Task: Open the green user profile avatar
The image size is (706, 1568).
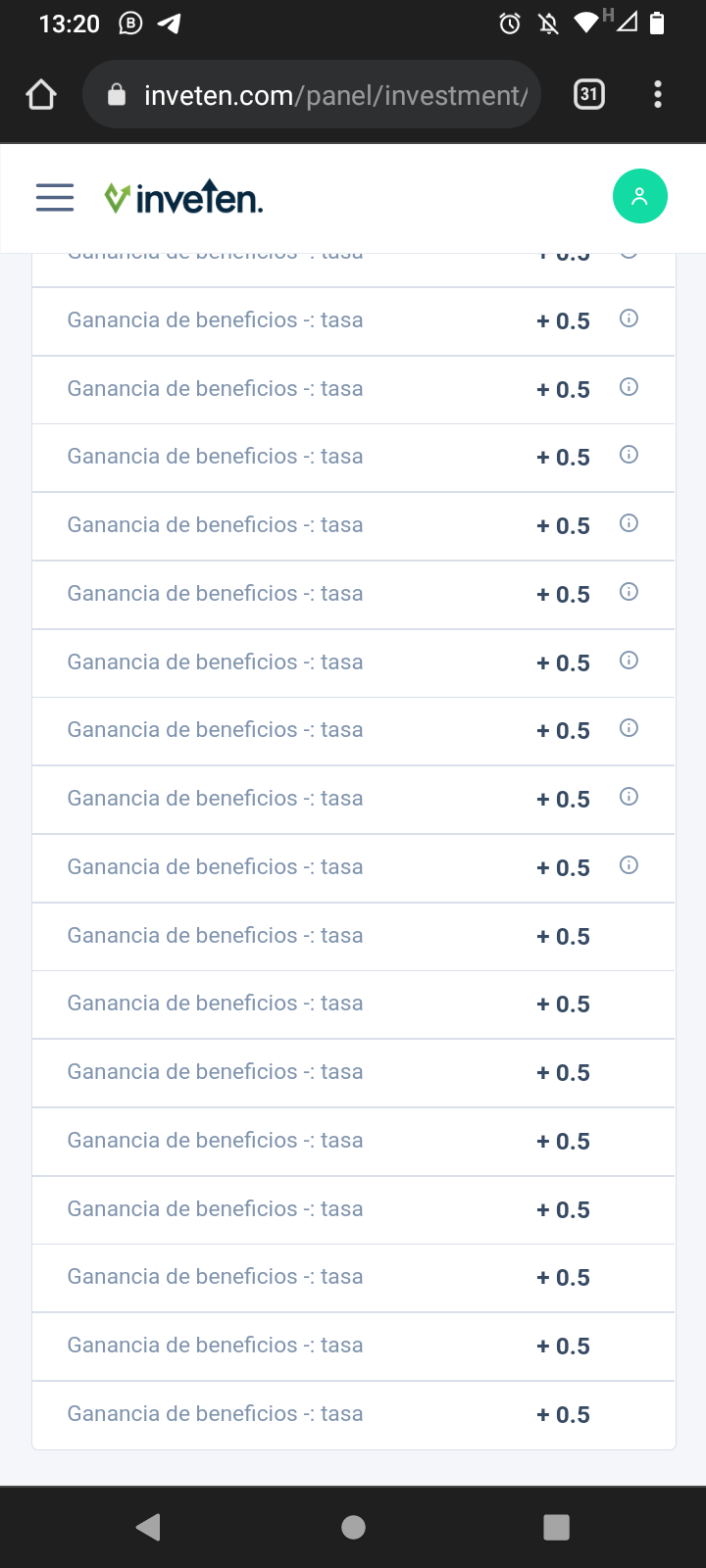Action: pos(640,196)
